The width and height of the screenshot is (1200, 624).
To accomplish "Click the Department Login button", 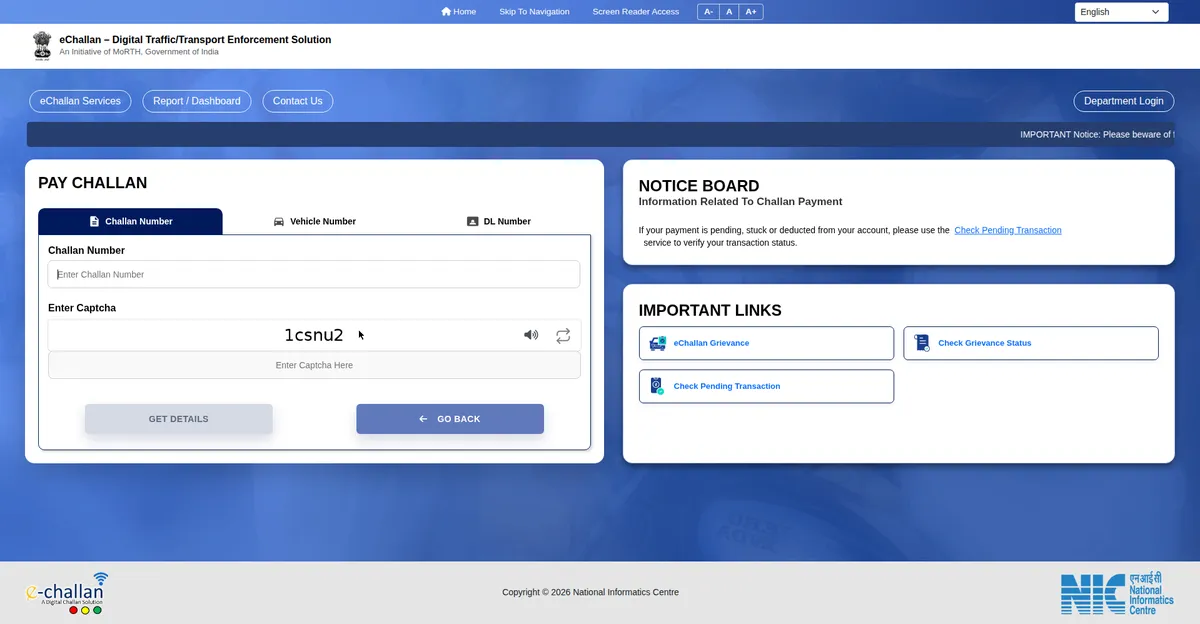I will [1124, 101].
